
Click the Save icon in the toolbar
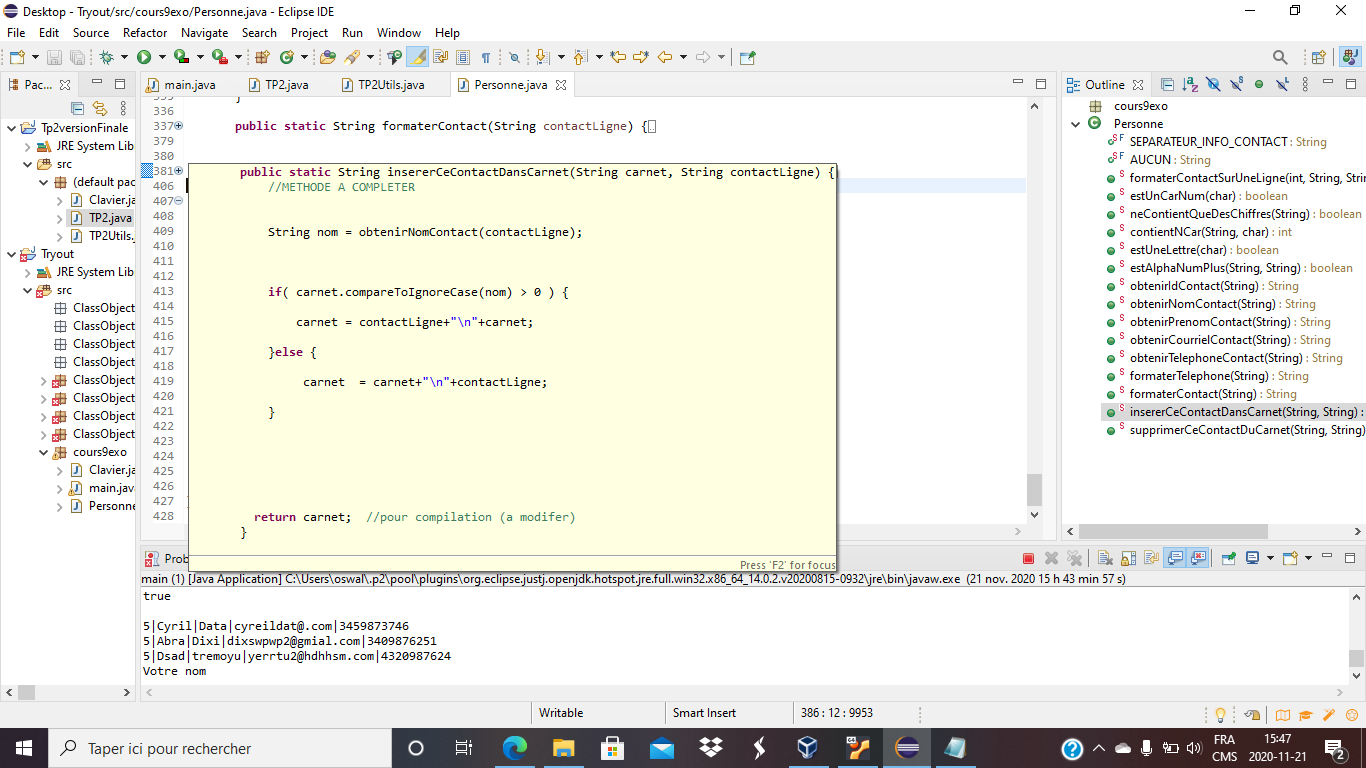pyautogui.click(x=55, y=57)
